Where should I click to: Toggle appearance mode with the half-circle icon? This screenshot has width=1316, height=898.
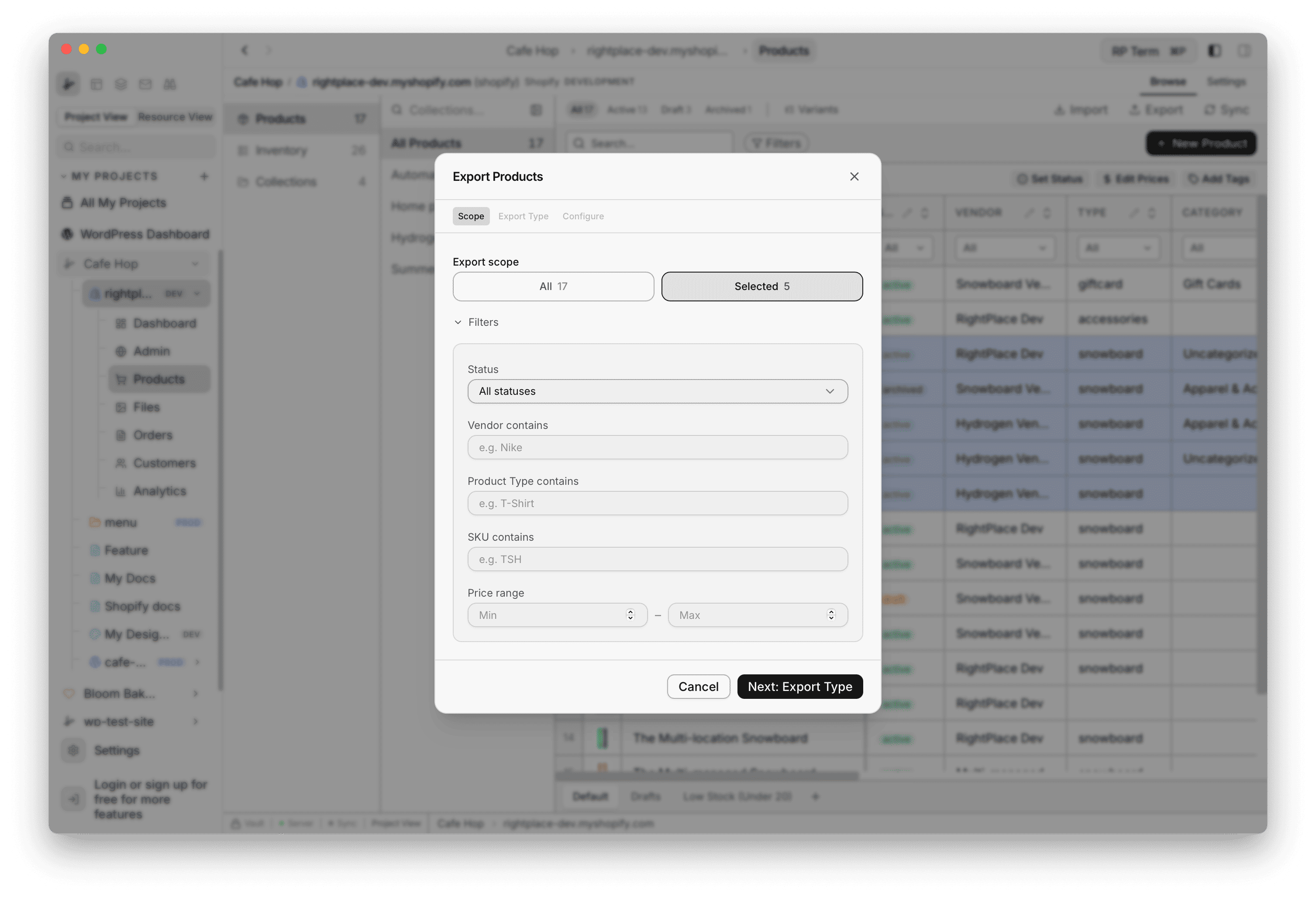click(x=1214, y=50)
